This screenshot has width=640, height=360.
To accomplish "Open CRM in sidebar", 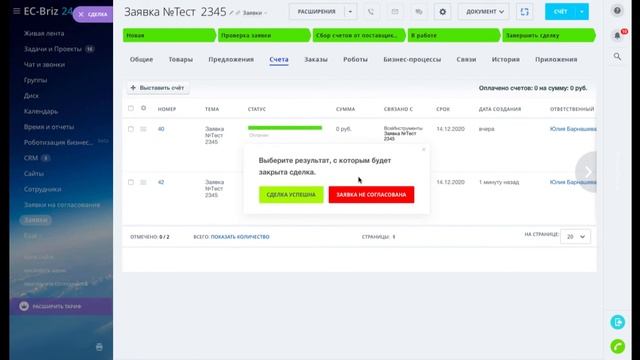I will click(x=31, y=158).
